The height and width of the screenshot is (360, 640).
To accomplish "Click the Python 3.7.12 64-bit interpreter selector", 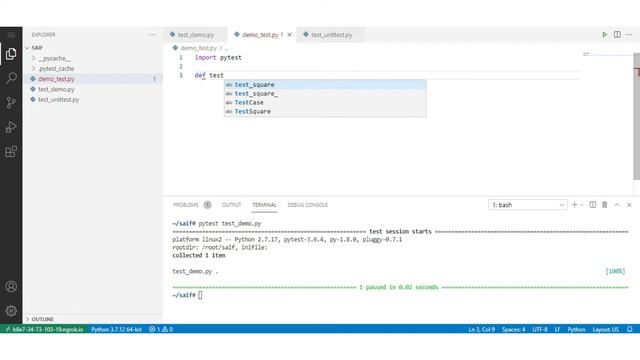I will 116,329.
